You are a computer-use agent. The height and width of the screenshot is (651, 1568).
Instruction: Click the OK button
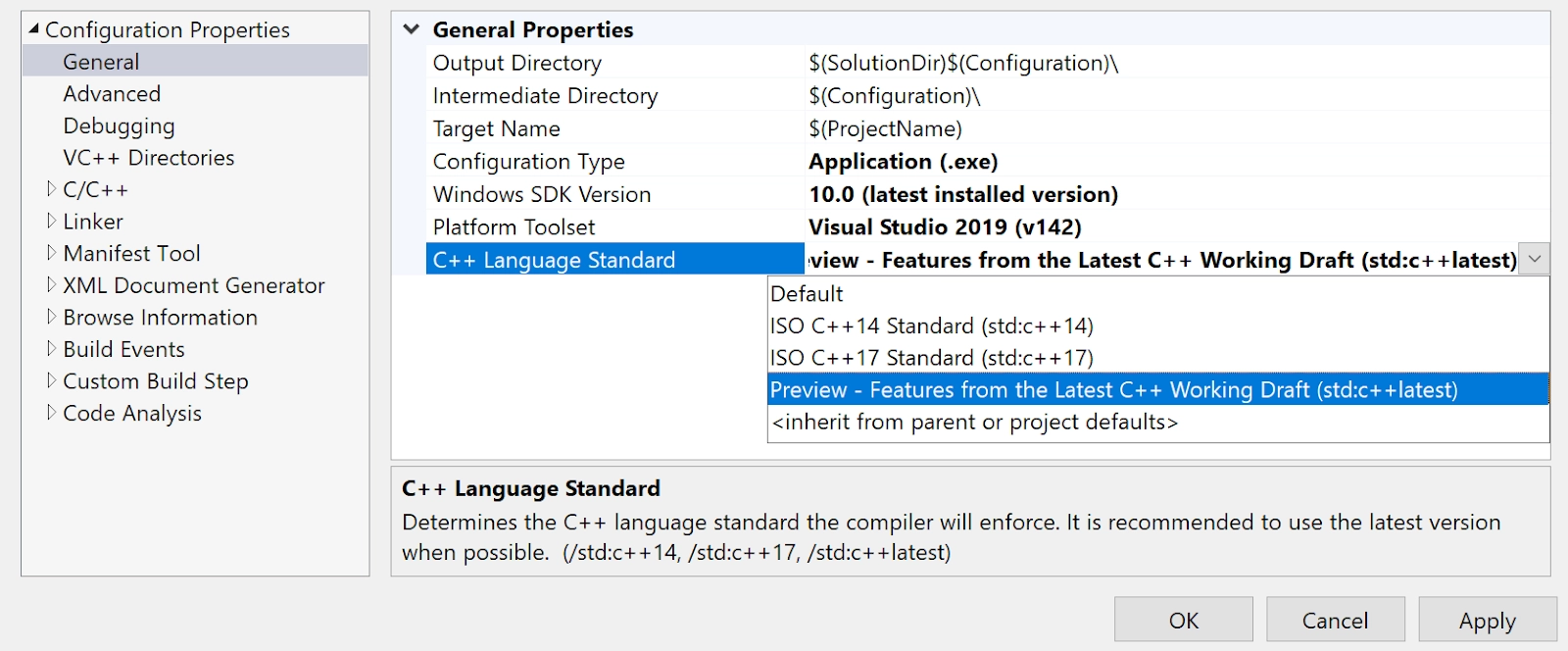1184,620
